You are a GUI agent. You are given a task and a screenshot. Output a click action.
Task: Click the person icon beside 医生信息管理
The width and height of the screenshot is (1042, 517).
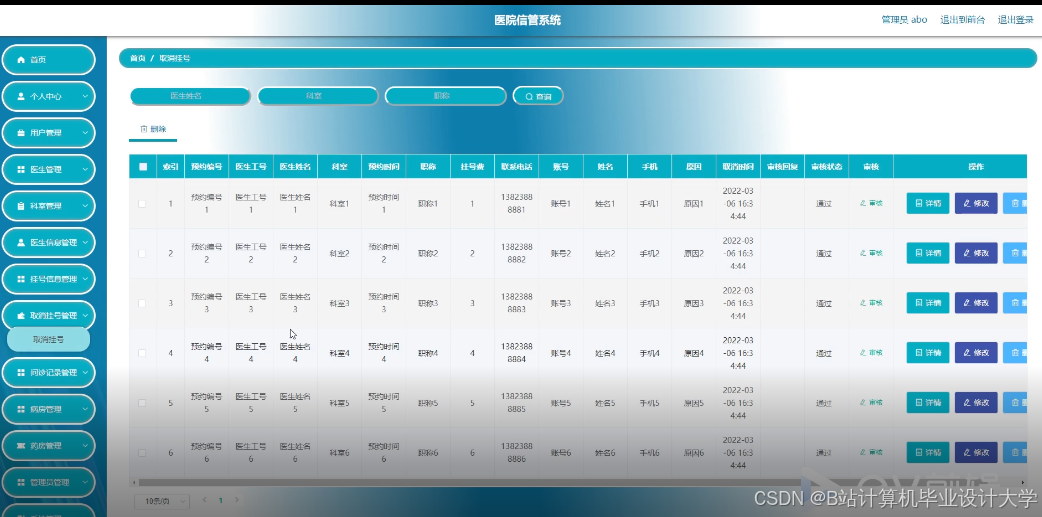[x=21, y=243]
